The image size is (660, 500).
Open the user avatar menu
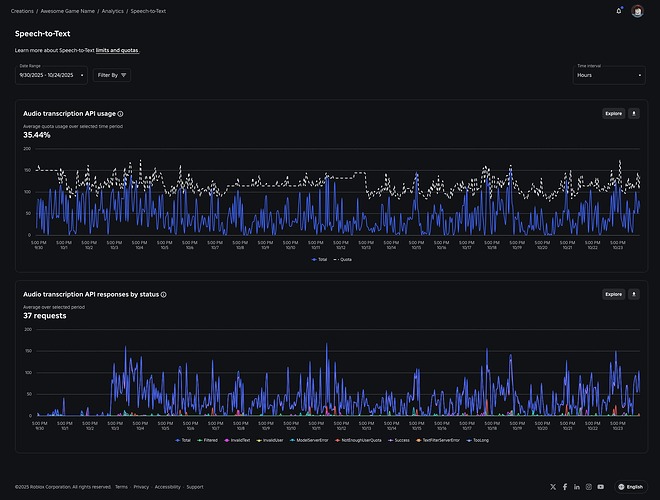[637, 11]
